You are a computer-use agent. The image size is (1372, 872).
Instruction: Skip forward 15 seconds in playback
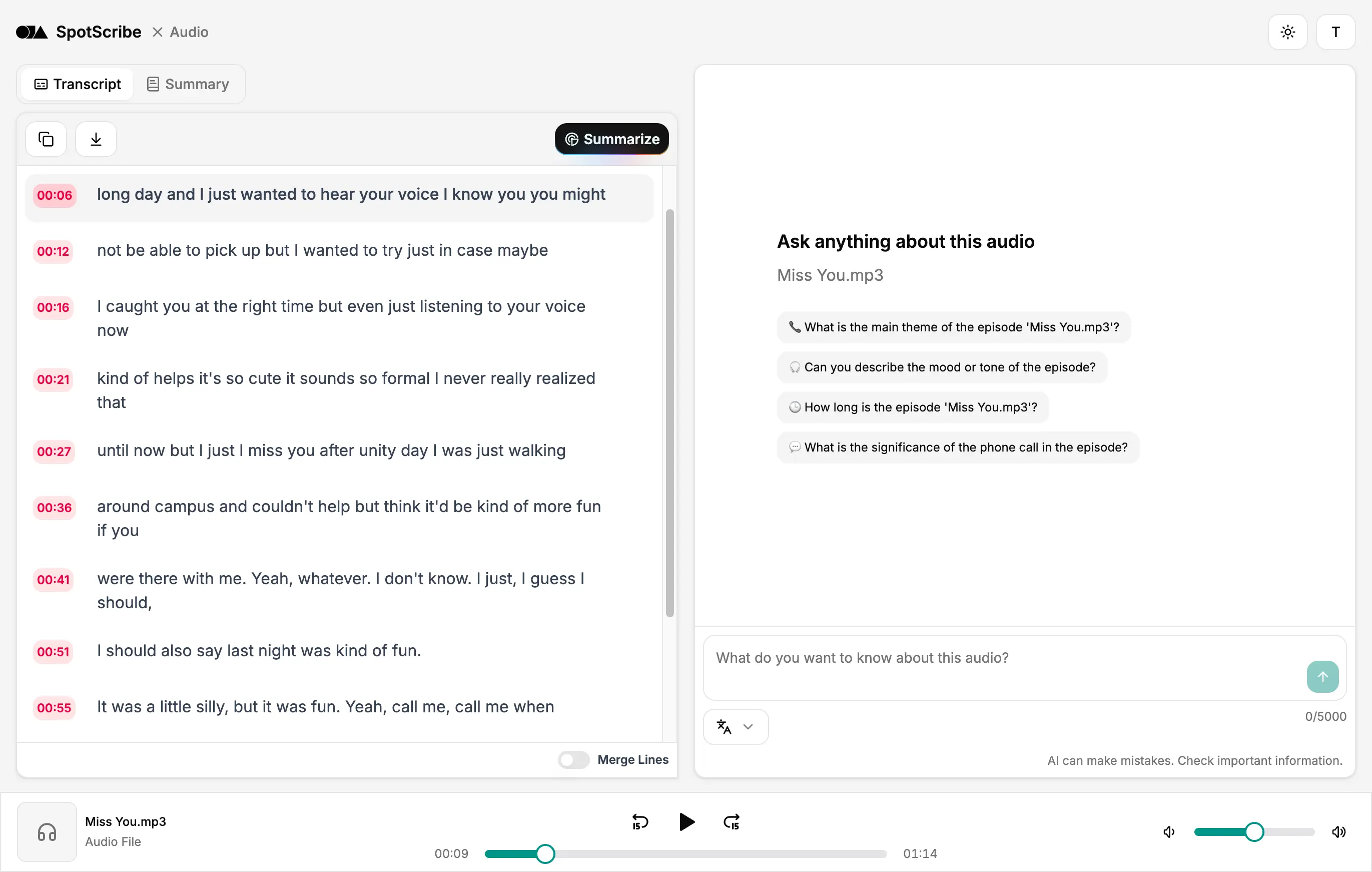pyautogui.click(x=731, y=822)
